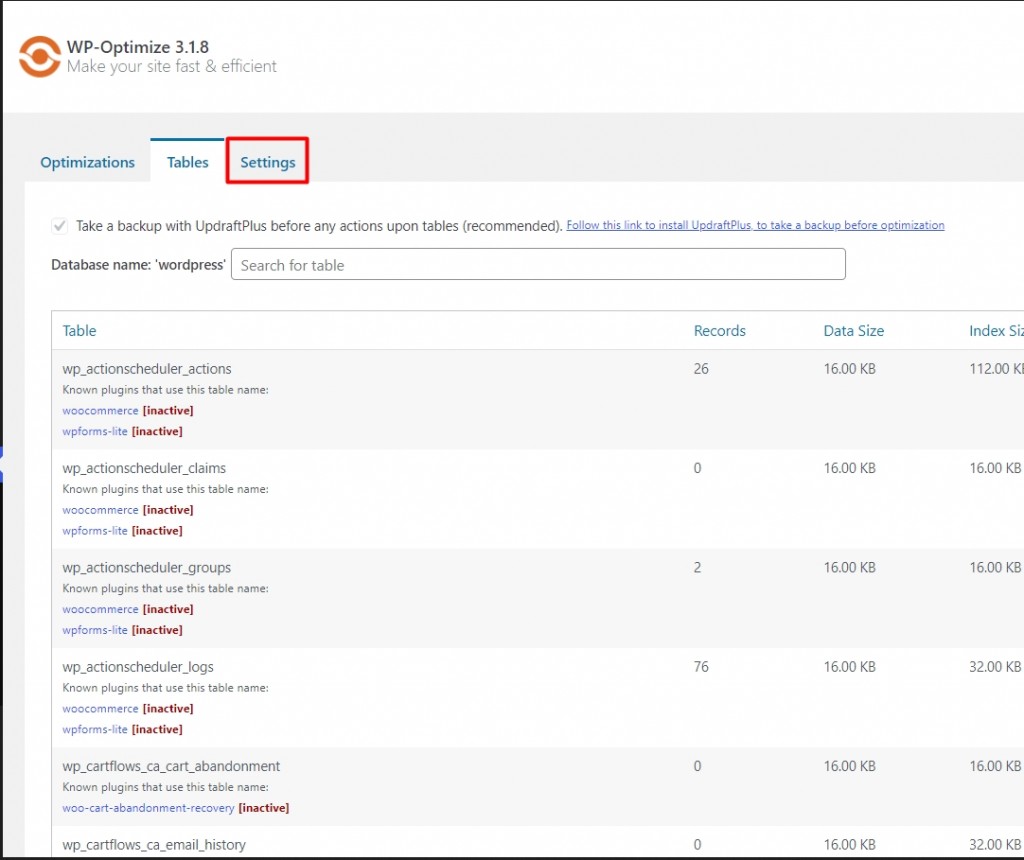Open wpforms-lite link under wp_actionscheduler_actions
1024x860 pixels.
(95, 432)
